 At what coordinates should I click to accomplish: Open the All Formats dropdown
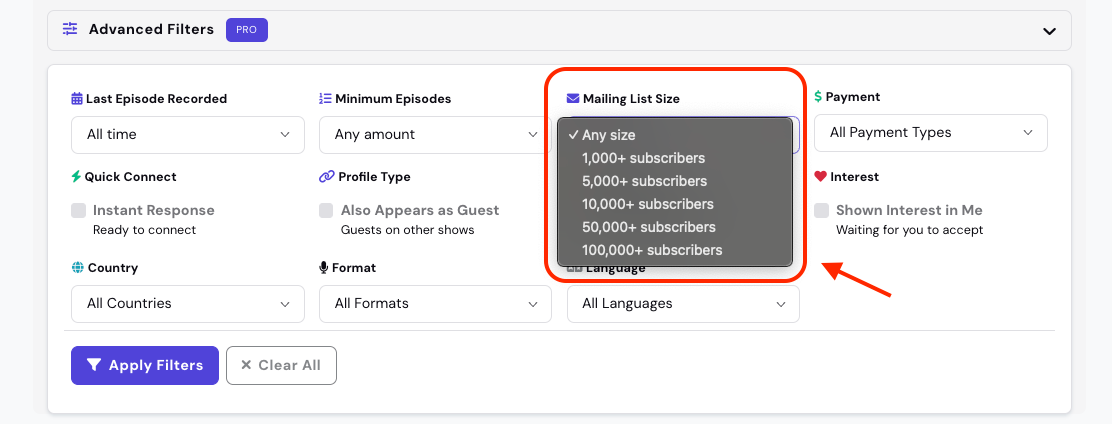point(435,303)
